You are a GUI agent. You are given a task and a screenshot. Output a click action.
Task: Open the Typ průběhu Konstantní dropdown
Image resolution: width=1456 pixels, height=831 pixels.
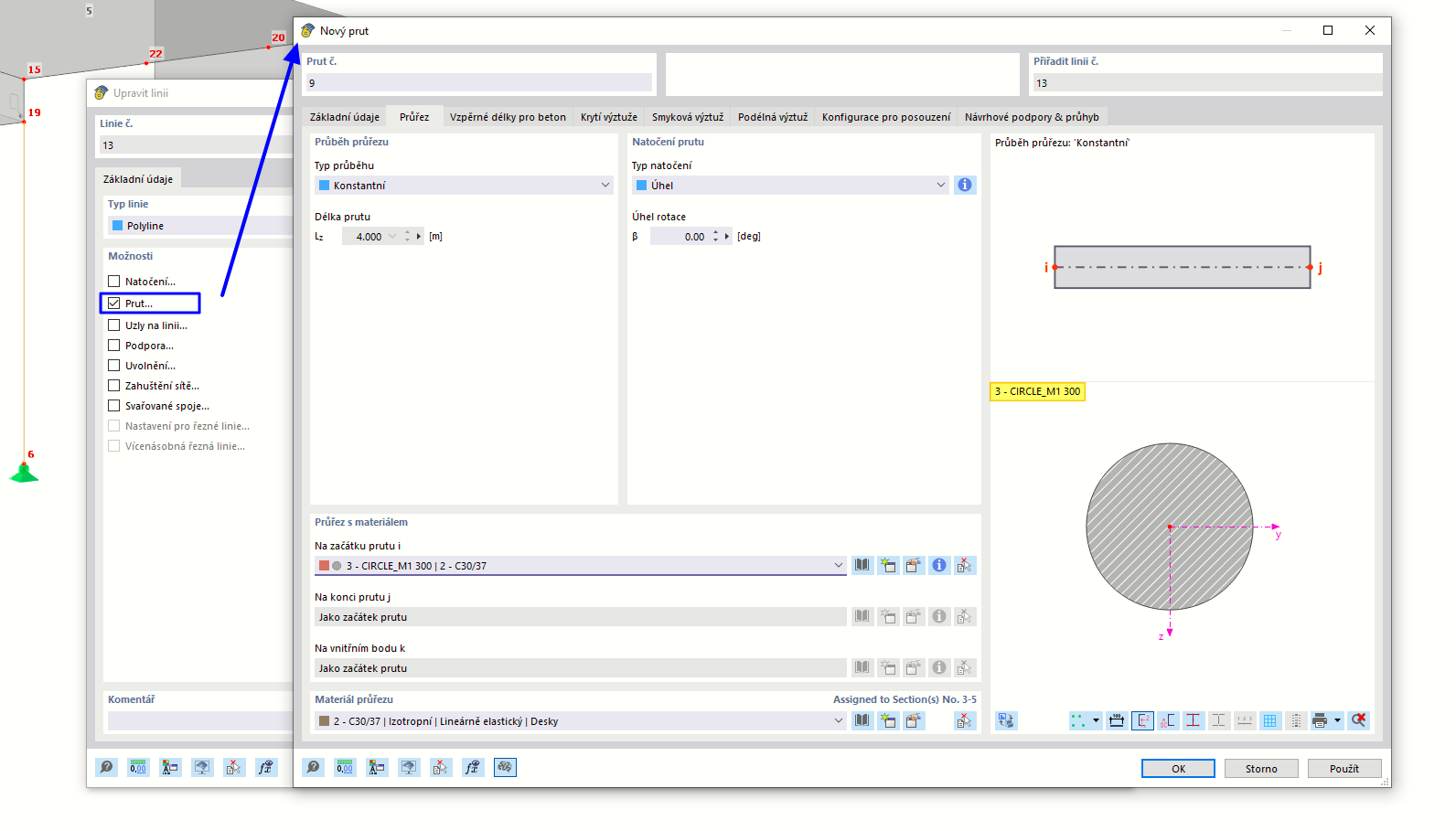point(464,186)
